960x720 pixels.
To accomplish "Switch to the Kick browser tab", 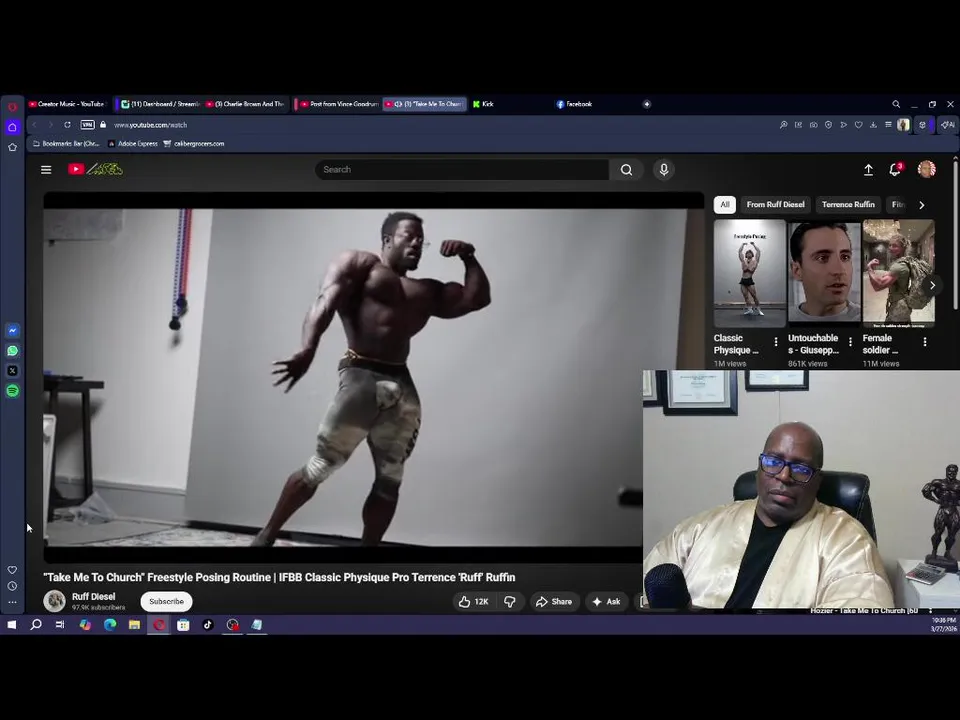I will pyautogui.click(x=484, y=104).
